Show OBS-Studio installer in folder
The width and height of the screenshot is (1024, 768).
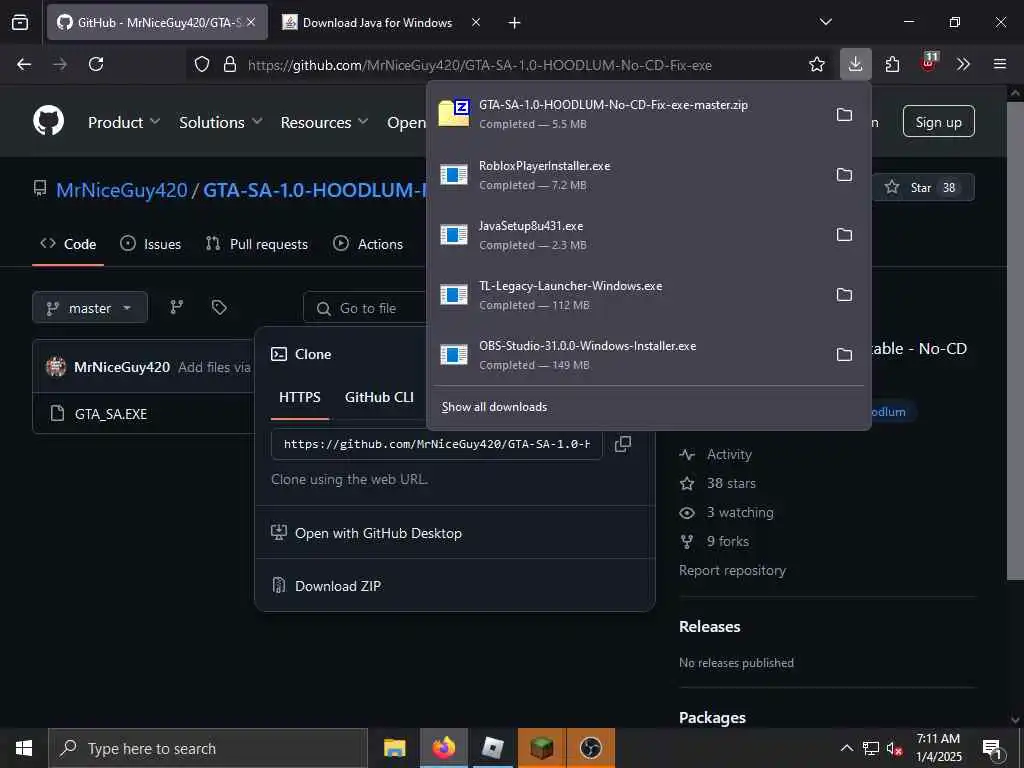(844, 355)
